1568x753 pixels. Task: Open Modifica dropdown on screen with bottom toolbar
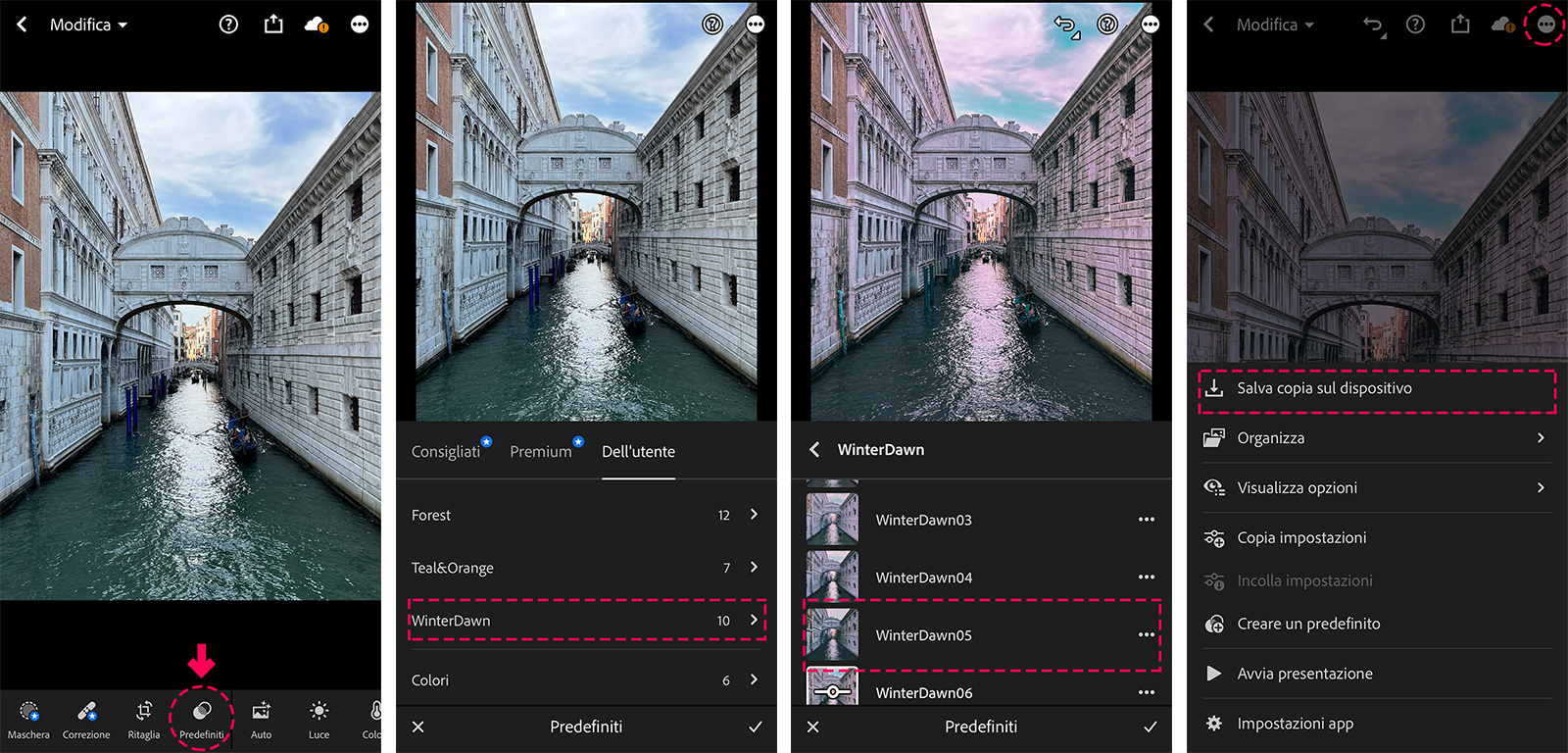88,25
